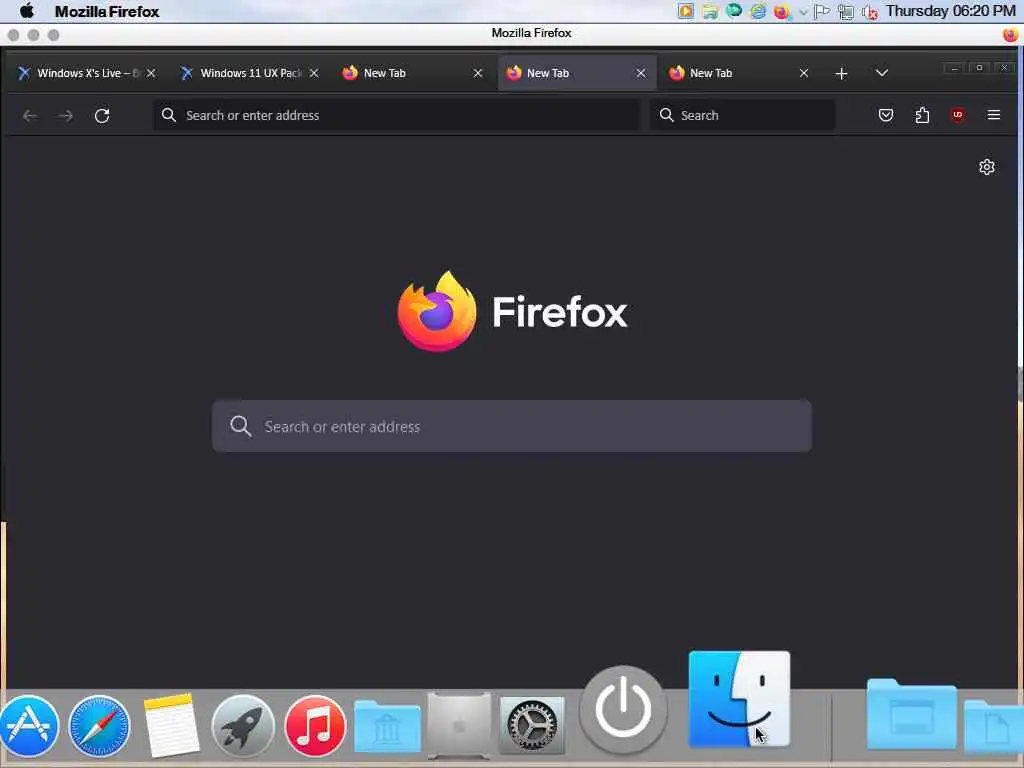1024x768 pixels.
Task: Personalize new tab with gear icon
Action: 987,167
